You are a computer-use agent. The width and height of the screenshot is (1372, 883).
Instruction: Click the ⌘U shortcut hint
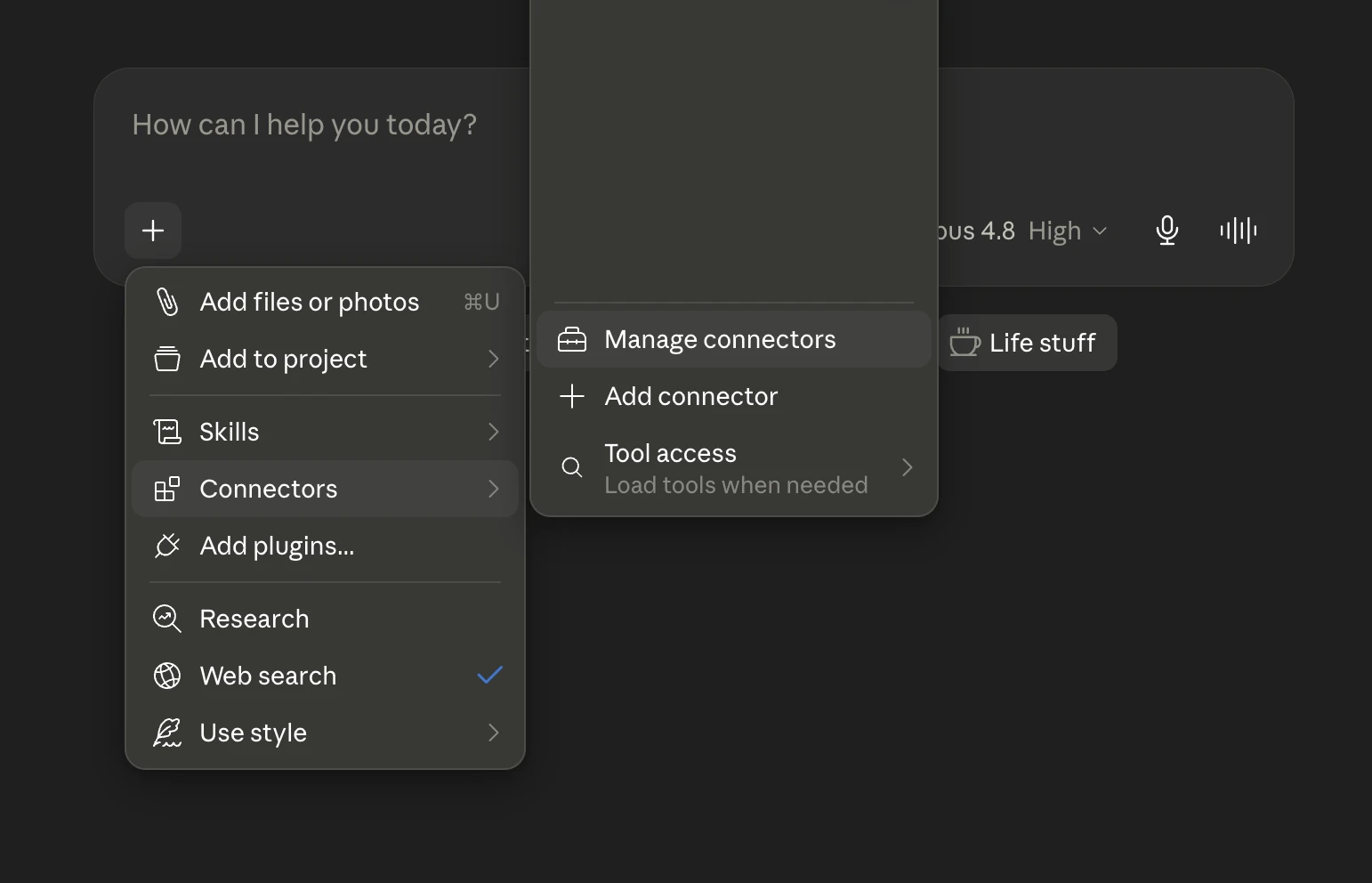pyautogui.click(x=481, y=302)
